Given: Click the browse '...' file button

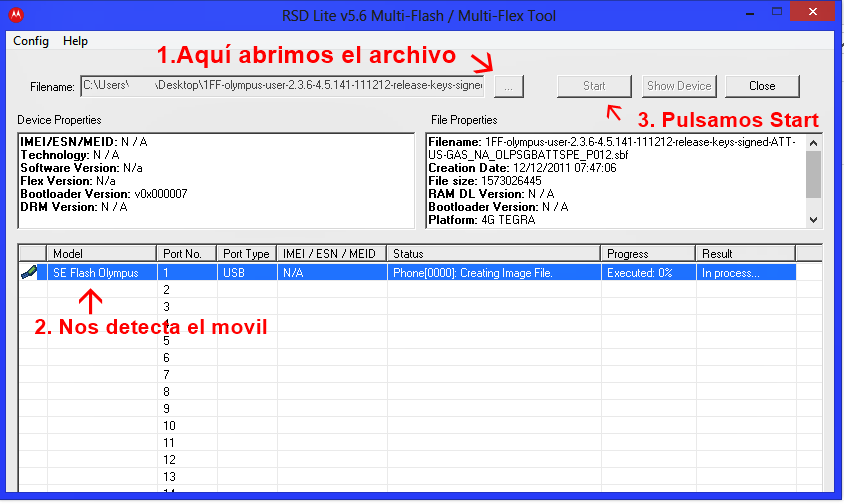Looking at the screenshot, I should [509, 86].
